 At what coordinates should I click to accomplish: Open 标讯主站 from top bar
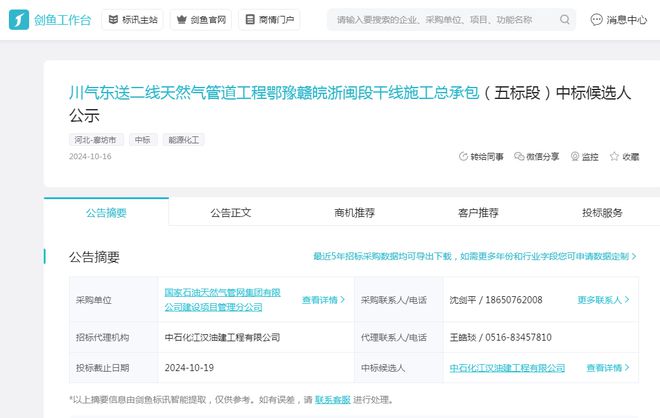(133, 19)
